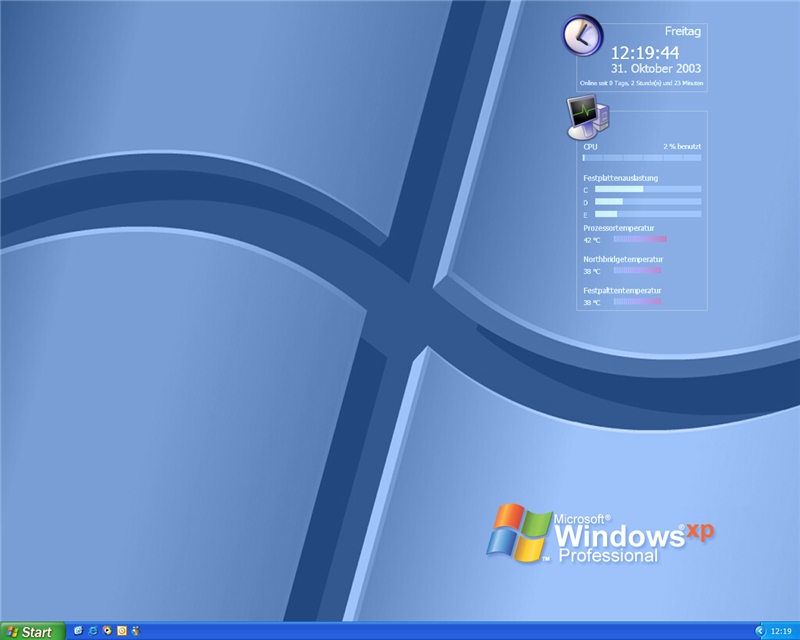Click the weekday text 'Freitag'
The image size is (800, 640).
click(x=683, y=32)
